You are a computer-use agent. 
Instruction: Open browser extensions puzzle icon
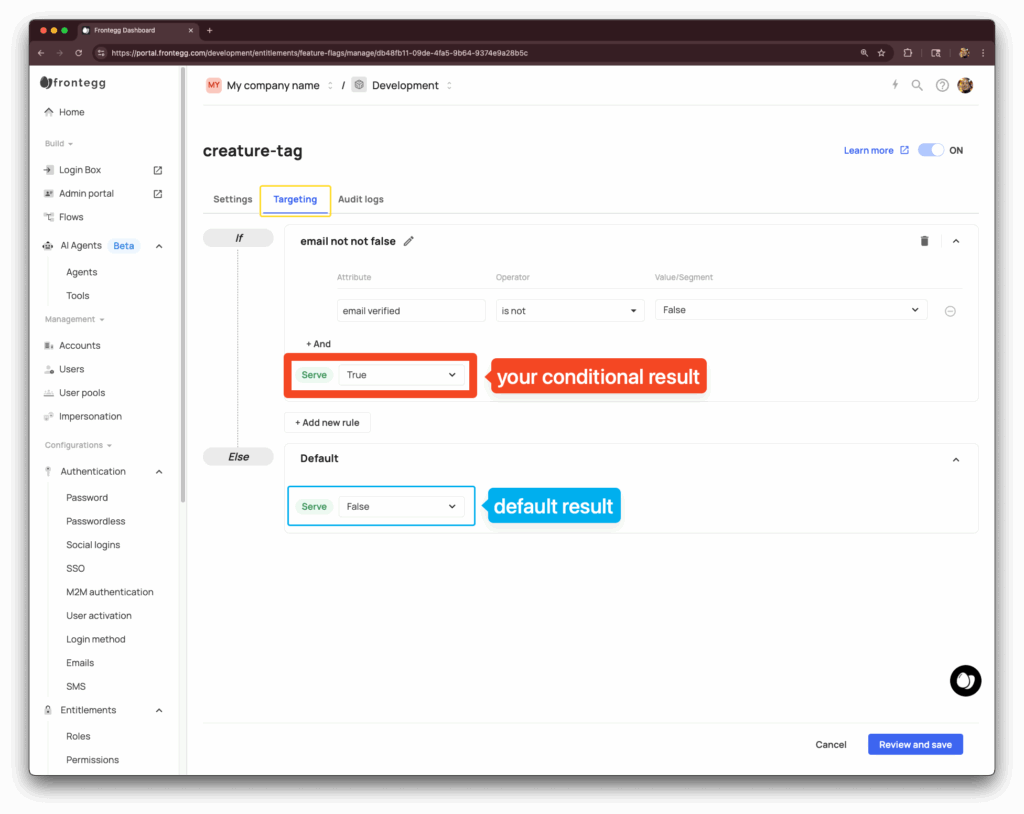(x=908, y=53)
